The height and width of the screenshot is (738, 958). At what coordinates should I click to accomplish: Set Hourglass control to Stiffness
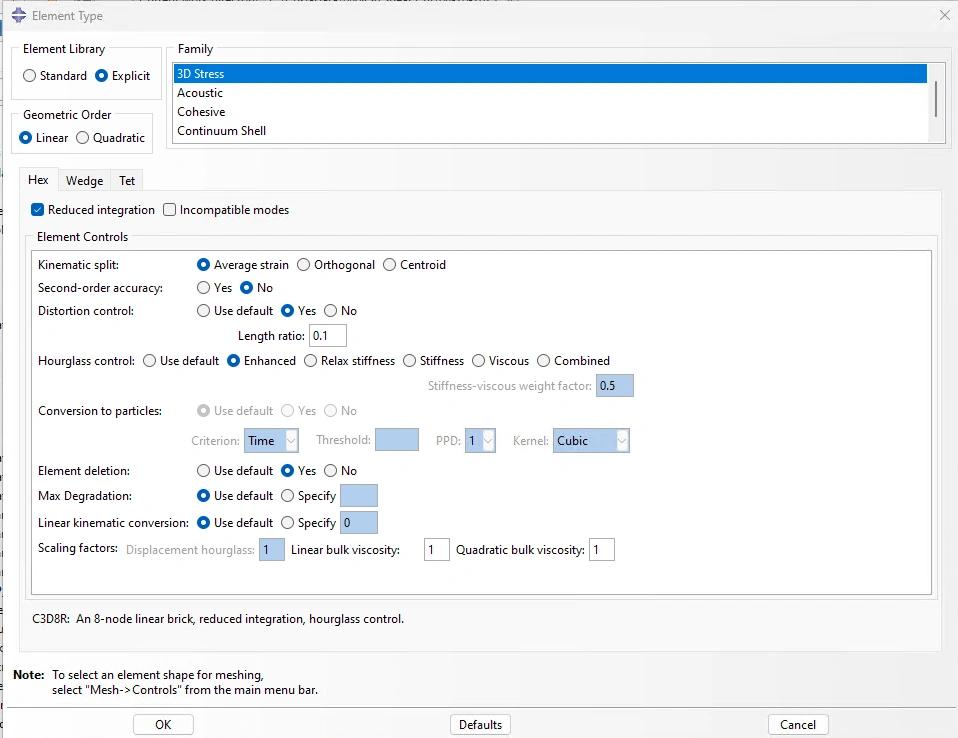click(x=409, y=361)
